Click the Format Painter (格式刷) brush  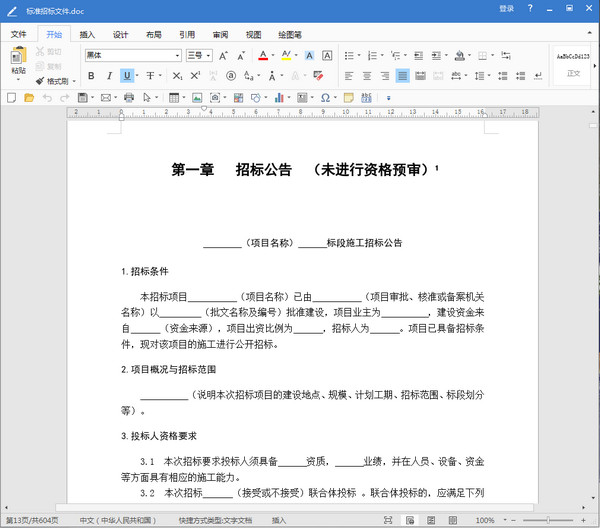coord(41,81)
